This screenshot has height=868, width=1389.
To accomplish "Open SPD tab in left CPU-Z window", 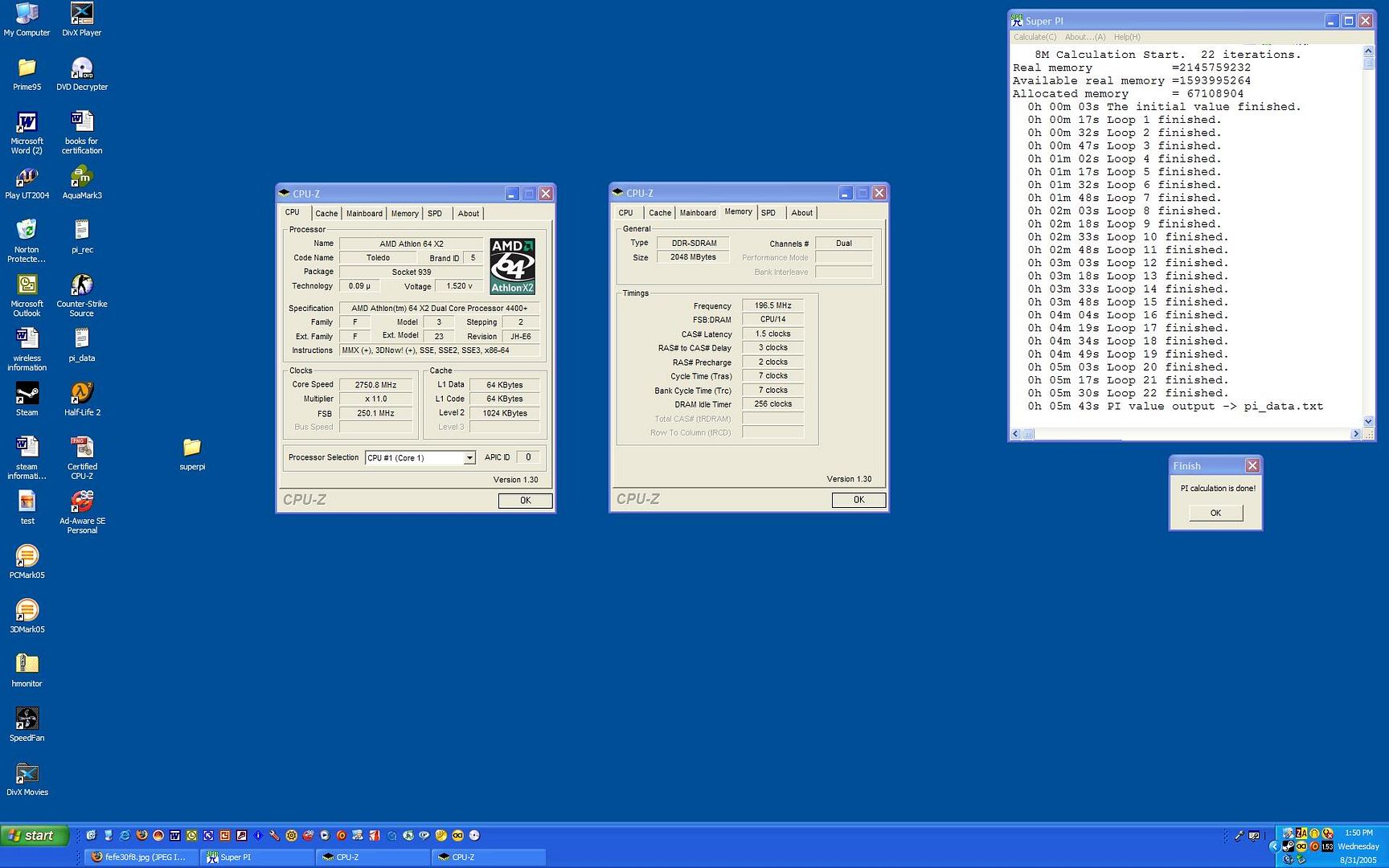I will 435,214.
